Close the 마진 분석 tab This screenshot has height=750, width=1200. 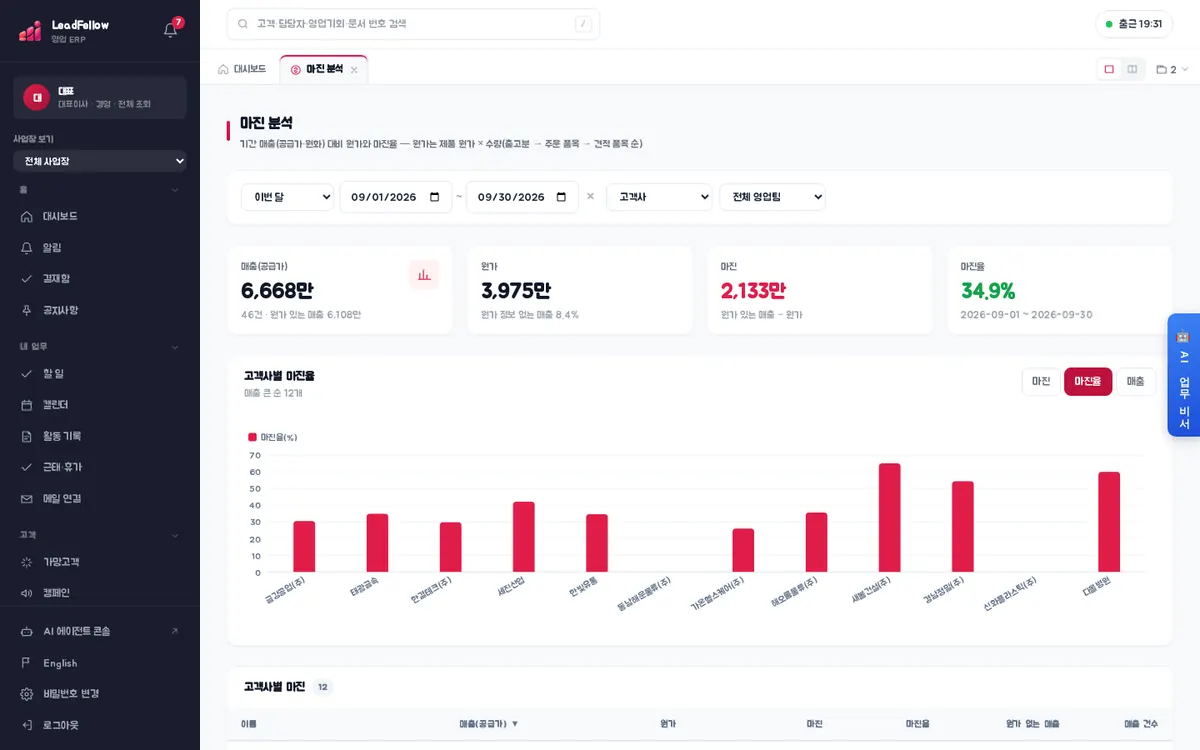pos(354,70)
